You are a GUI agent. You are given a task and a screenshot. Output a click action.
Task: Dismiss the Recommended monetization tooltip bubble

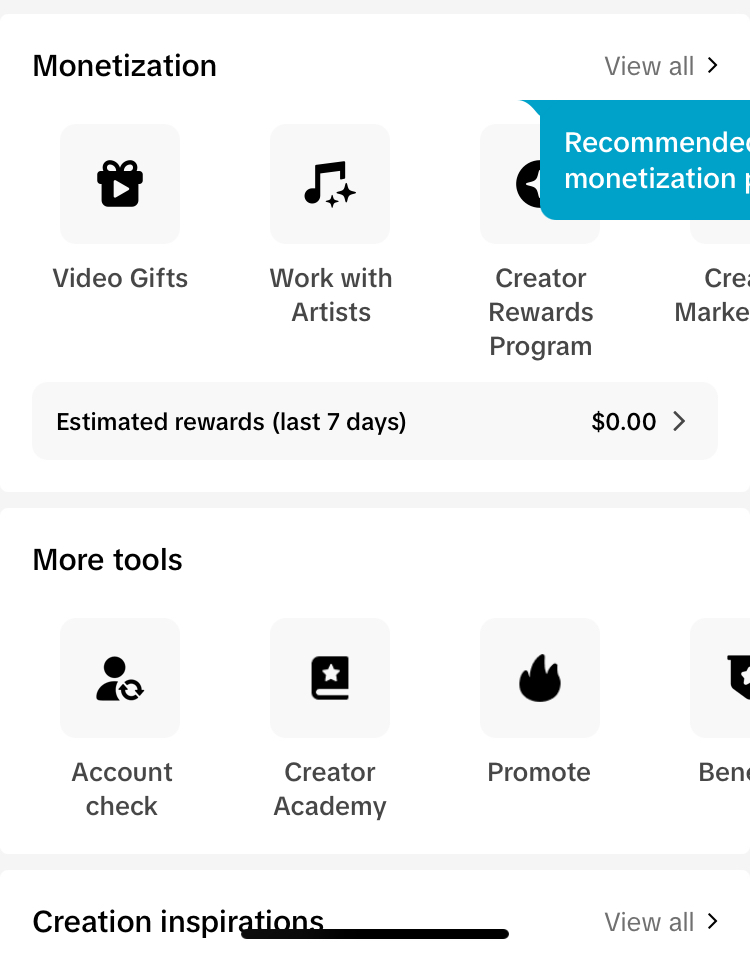tap(645, 160)
